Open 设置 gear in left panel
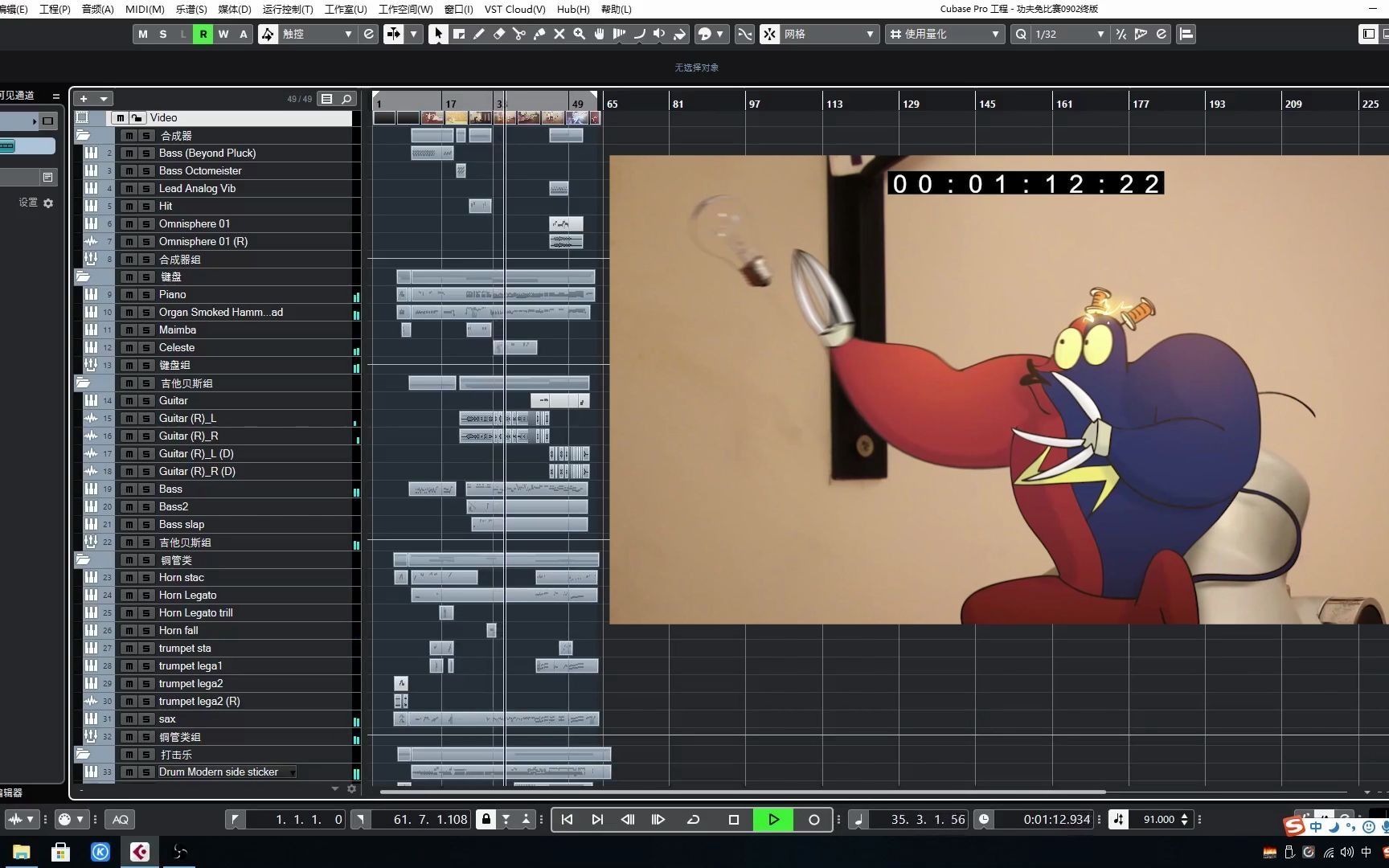This screenshot has width=1389, height=868. click(x=48, y=203)
